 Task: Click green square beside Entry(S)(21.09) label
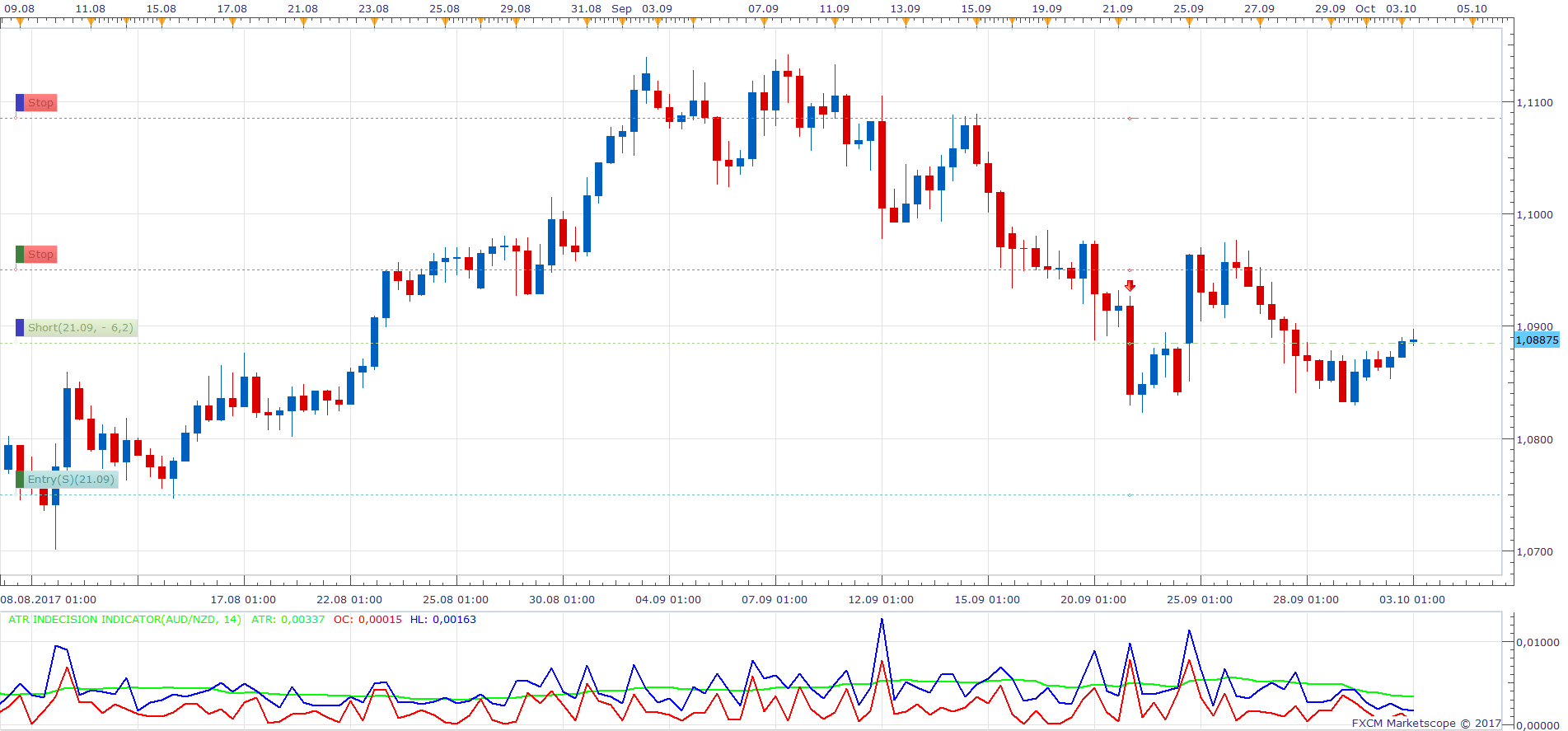pyautogui.click(x=20, y=480)
